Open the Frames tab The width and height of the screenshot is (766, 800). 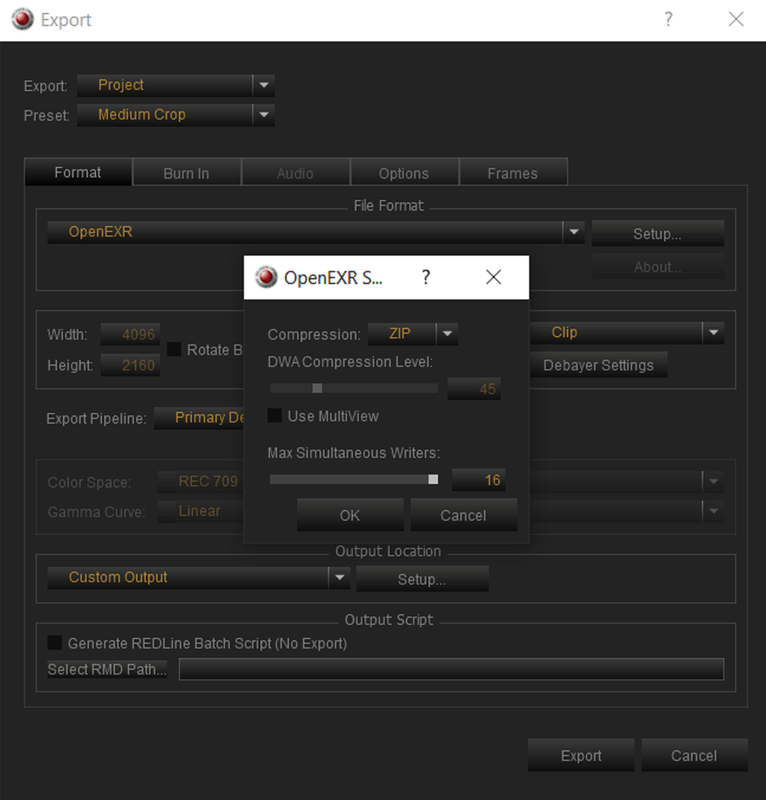pyautogui.click(x=513, y=173)
